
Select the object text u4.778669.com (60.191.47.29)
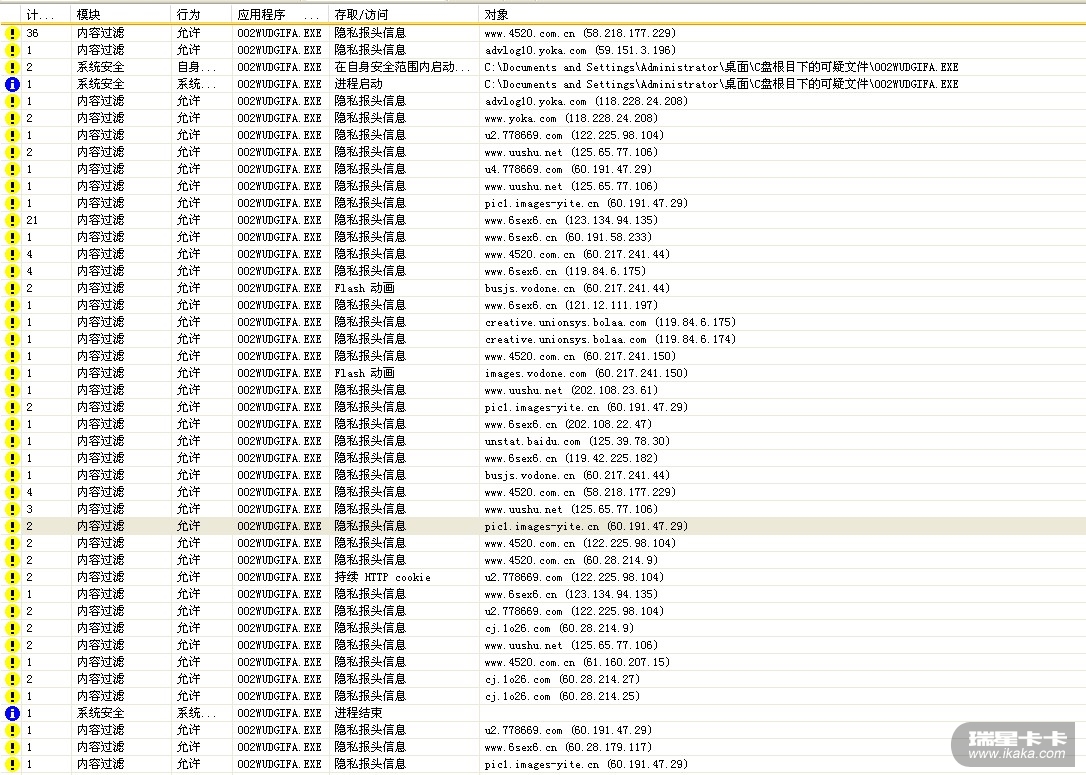[x=568, y=169]
